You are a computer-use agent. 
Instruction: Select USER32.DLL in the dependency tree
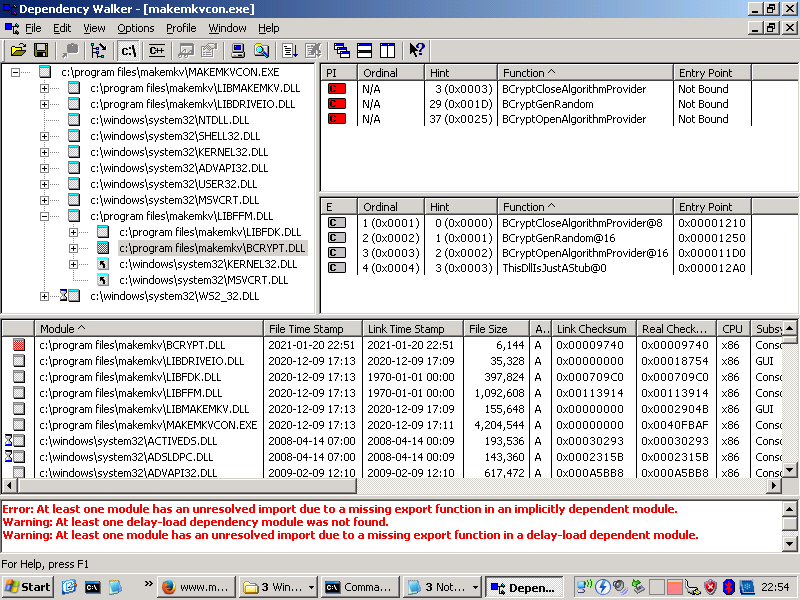173,184
